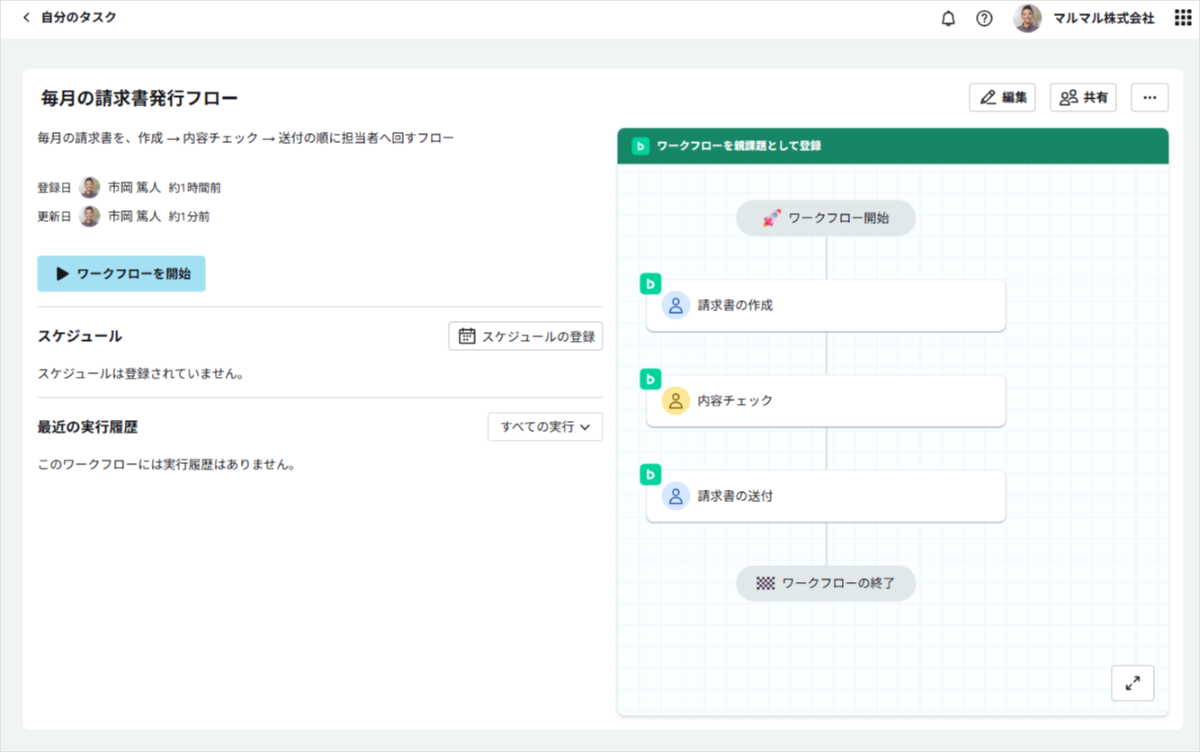Click the 更新日 avatar of 市岡 篤人
This screenshot has height=753, width=1200.
coord(90,216)
